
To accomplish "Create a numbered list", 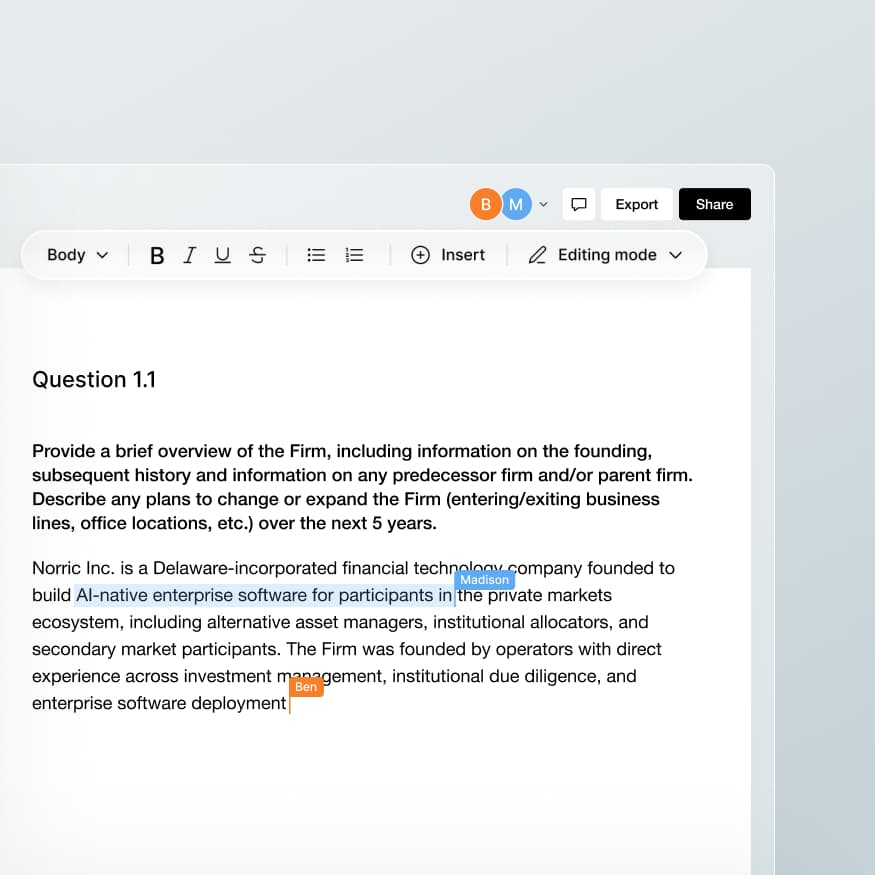I will click(x=354, y=255).
